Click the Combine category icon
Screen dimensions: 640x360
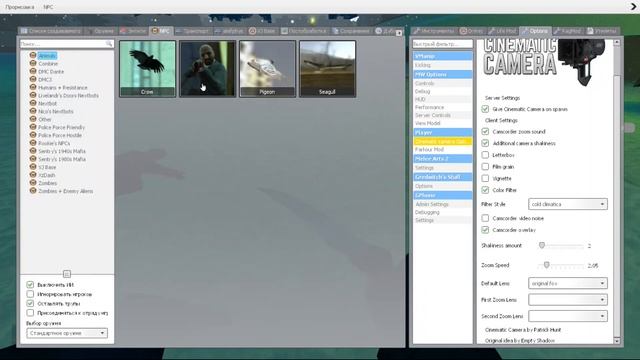pyautogui.click(x=33, y=63)
